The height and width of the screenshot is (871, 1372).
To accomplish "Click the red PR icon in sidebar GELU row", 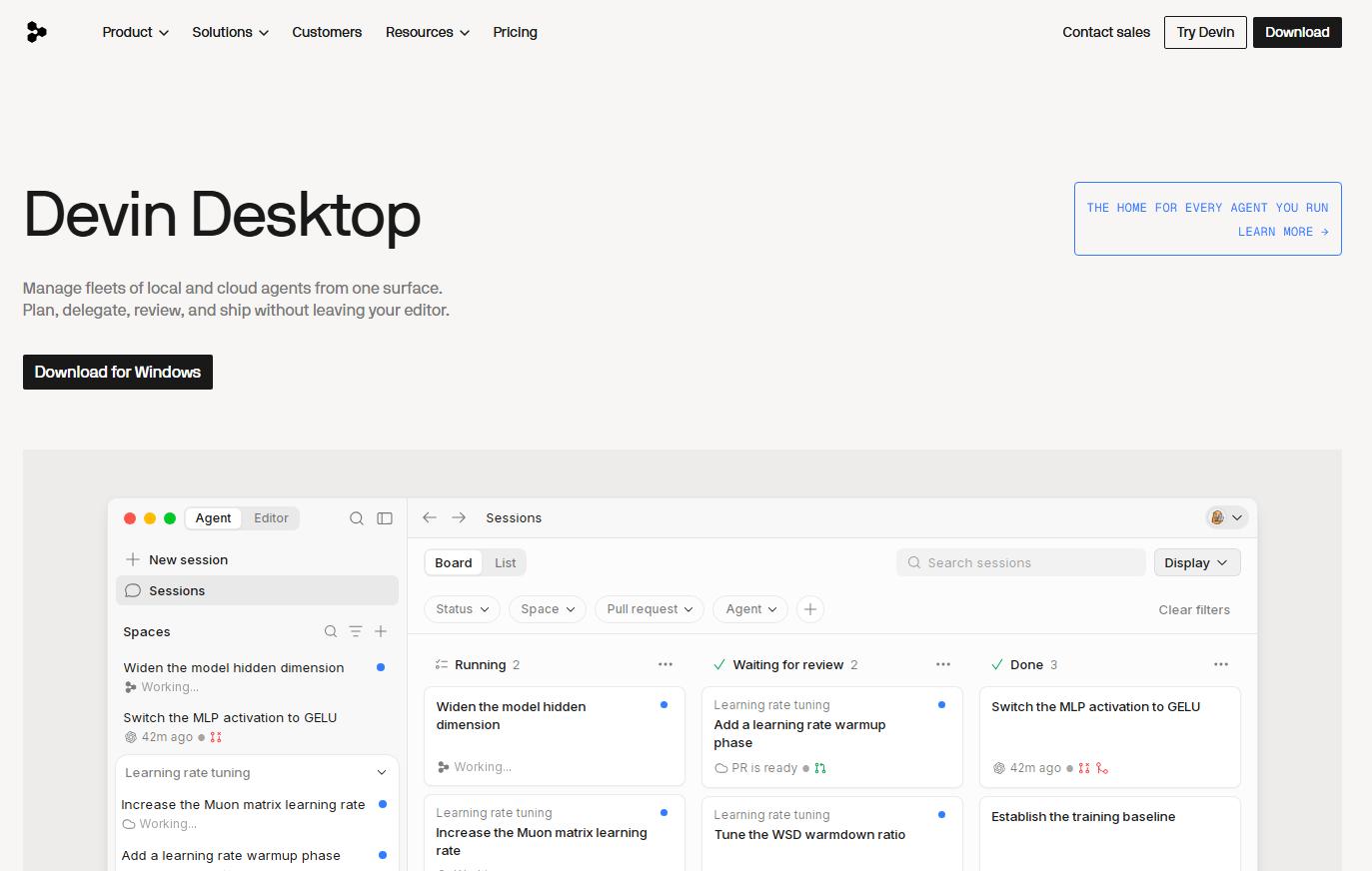I will coord(216,737).
